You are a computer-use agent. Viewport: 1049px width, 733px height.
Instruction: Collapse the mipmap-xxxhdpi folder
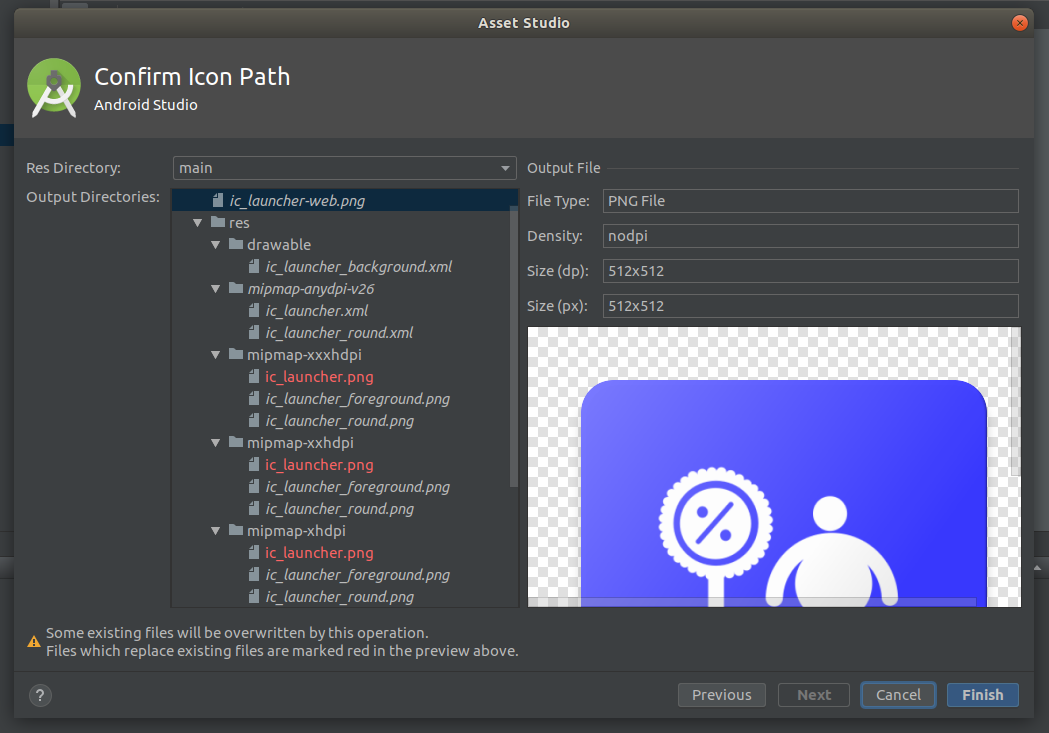(x=215, y=354)
